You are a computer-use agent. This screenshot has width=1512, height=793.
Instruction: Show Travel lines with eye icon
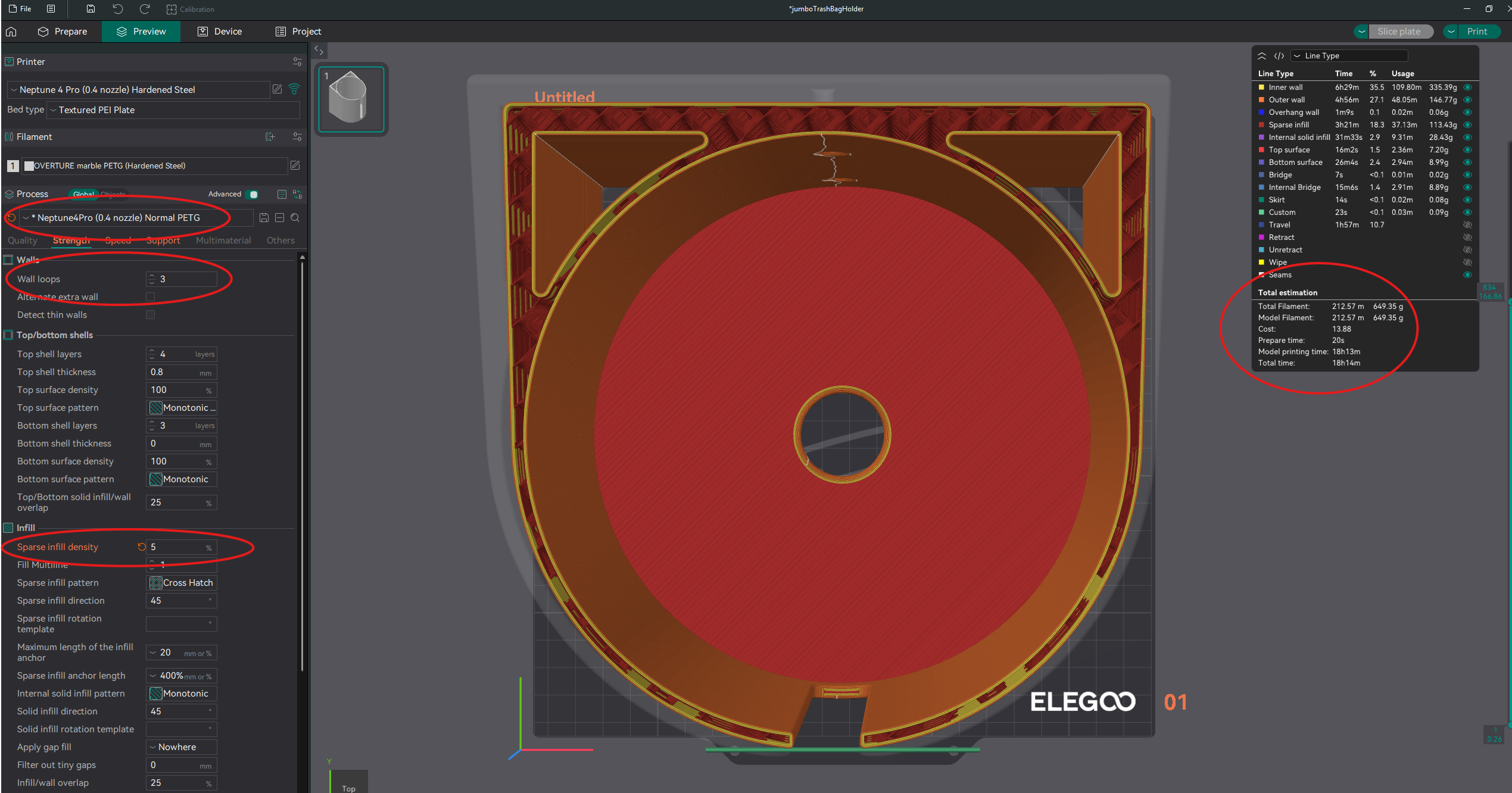pyautogui.click(x=1468, y=224)
